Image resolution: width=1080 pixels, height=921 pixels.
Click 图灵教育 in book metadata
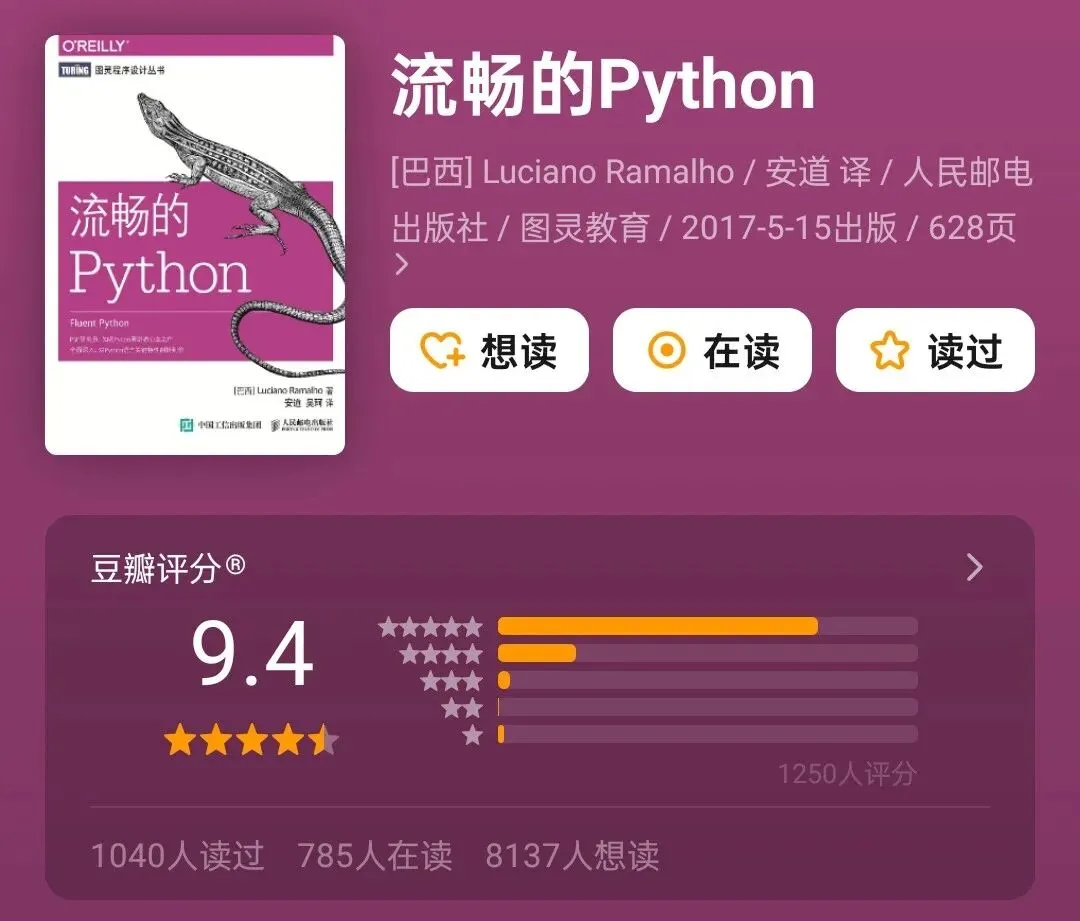tap(585, 227)
